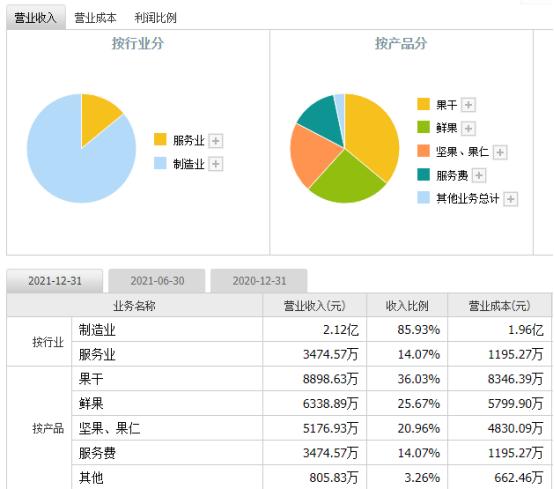Click the light blue 其他业务总计 legend swatch
554x489 pixels.
click(423, 198)
